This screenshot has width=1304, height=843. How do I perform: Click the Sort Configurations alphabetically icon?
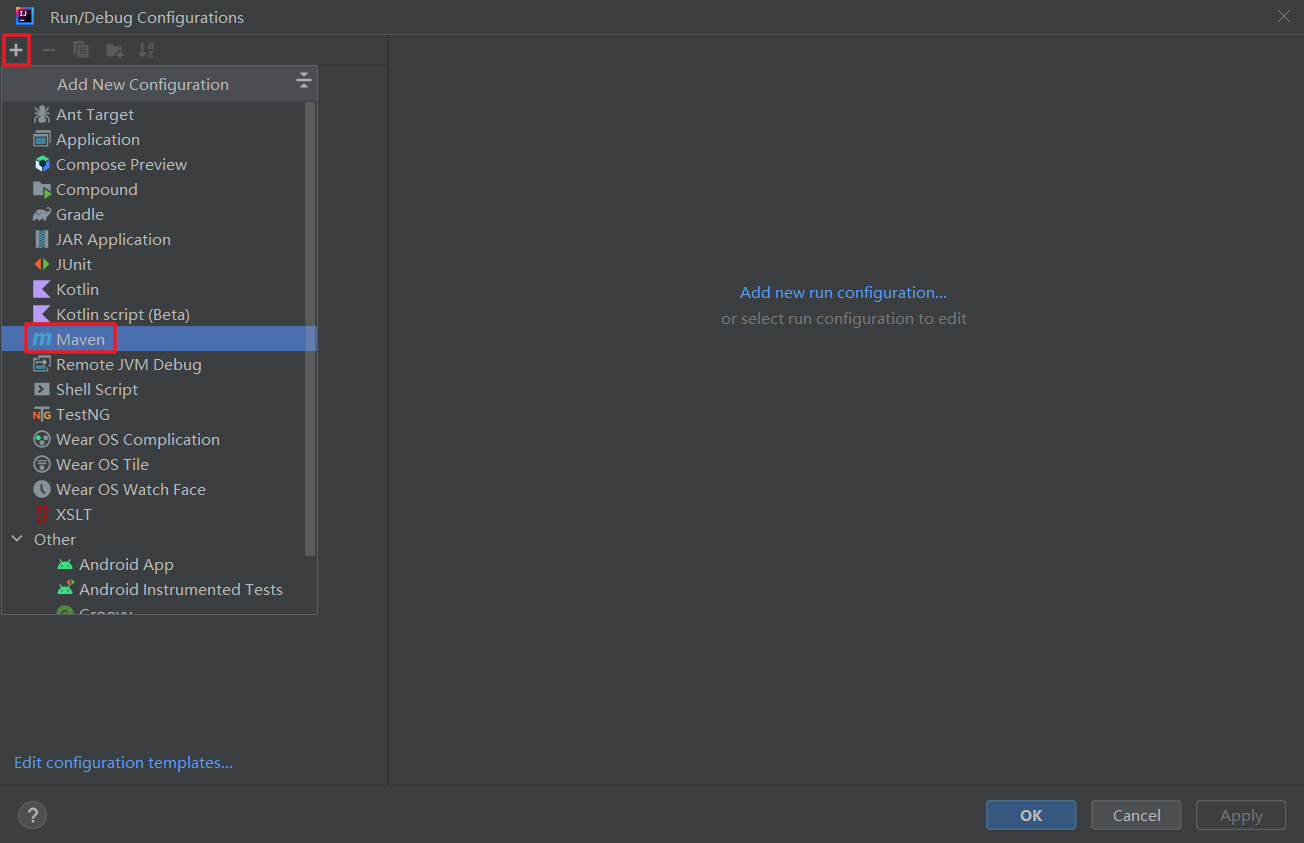pos(146,50)
